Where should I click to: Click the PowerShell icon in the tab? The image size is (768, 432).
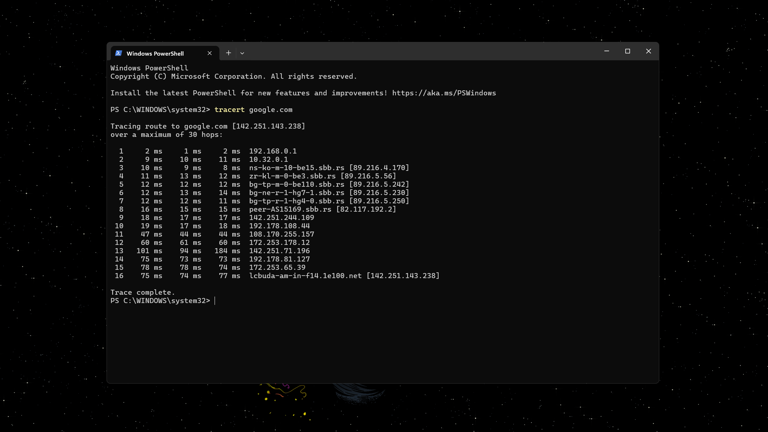(119, 53)
